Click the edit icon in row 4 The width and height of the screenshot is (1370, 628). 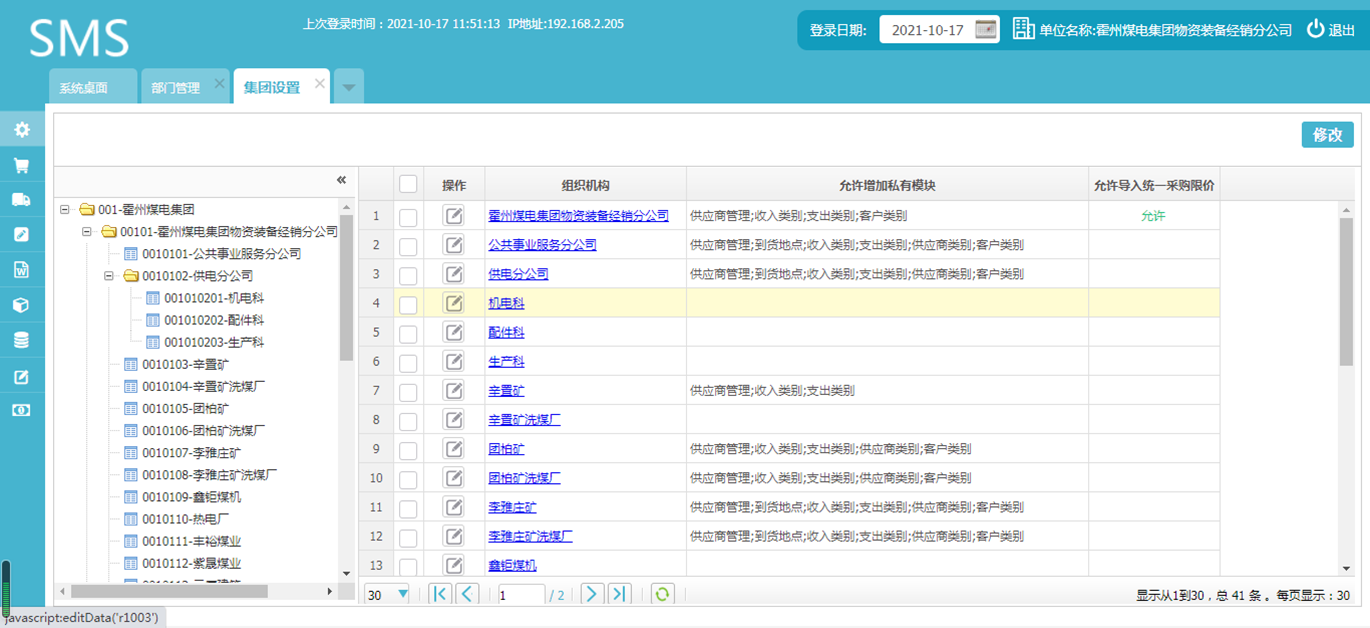click(x=454, y=303)
